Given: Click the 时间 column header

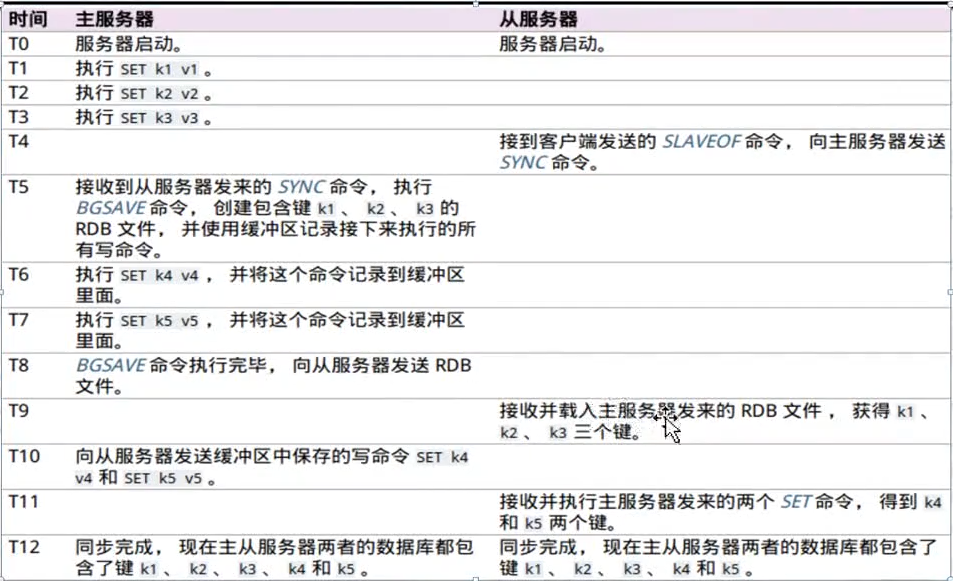Looking at the screenshot, I should click(28, 19).
